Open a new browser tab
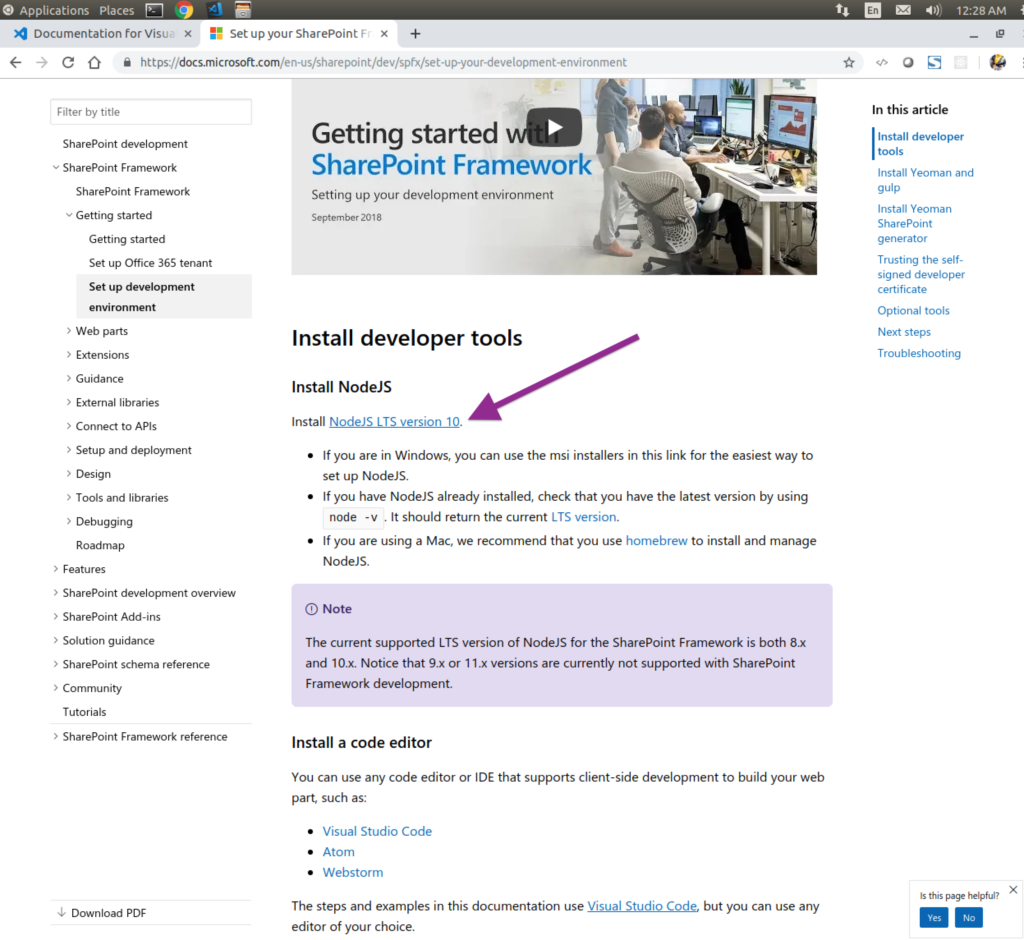The image size is (1024, 940). pyautogui.click(x=415, y=33)
